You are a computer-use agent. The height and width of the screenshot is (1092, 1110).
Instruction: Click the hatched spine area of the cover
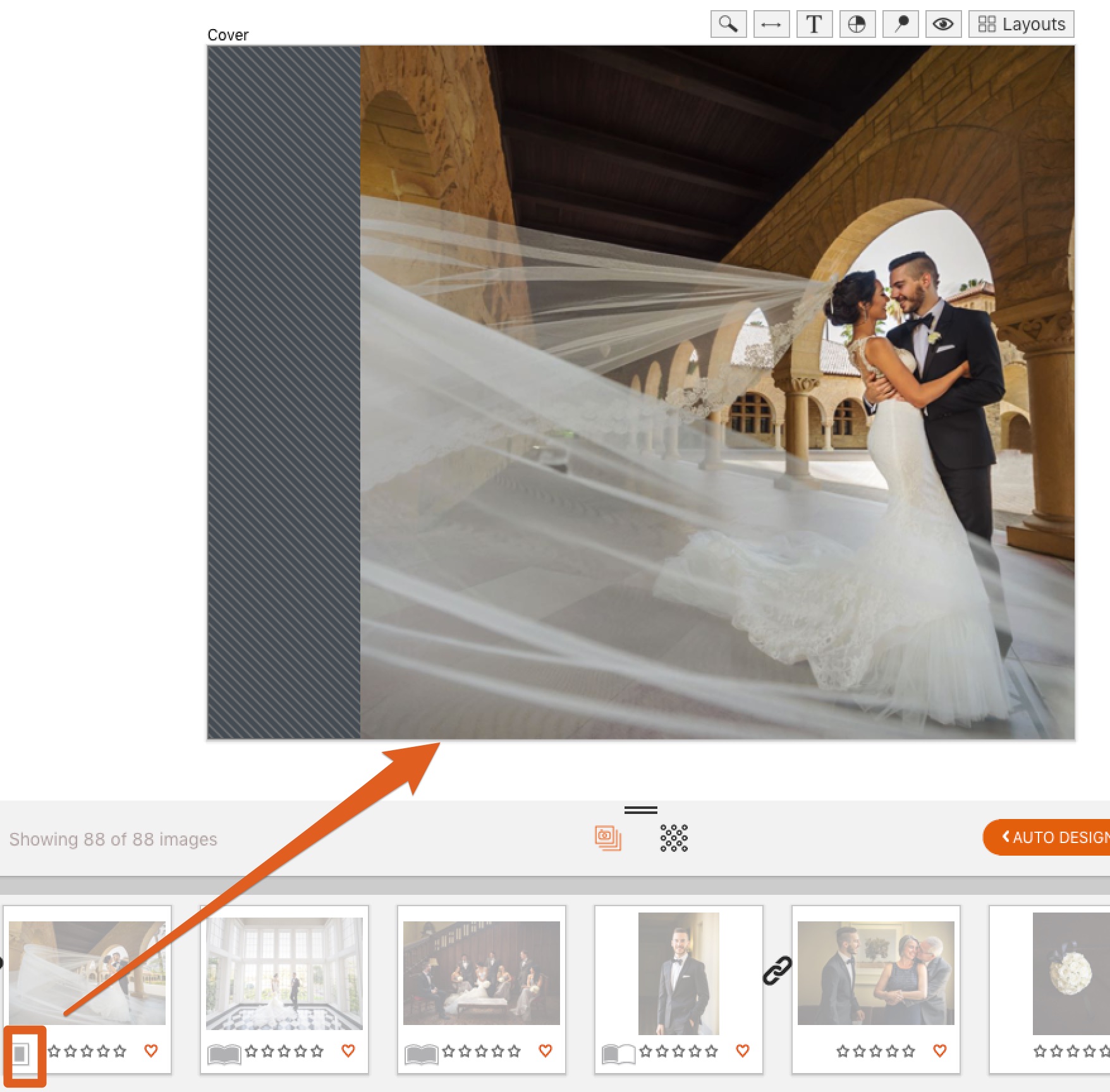284,392
